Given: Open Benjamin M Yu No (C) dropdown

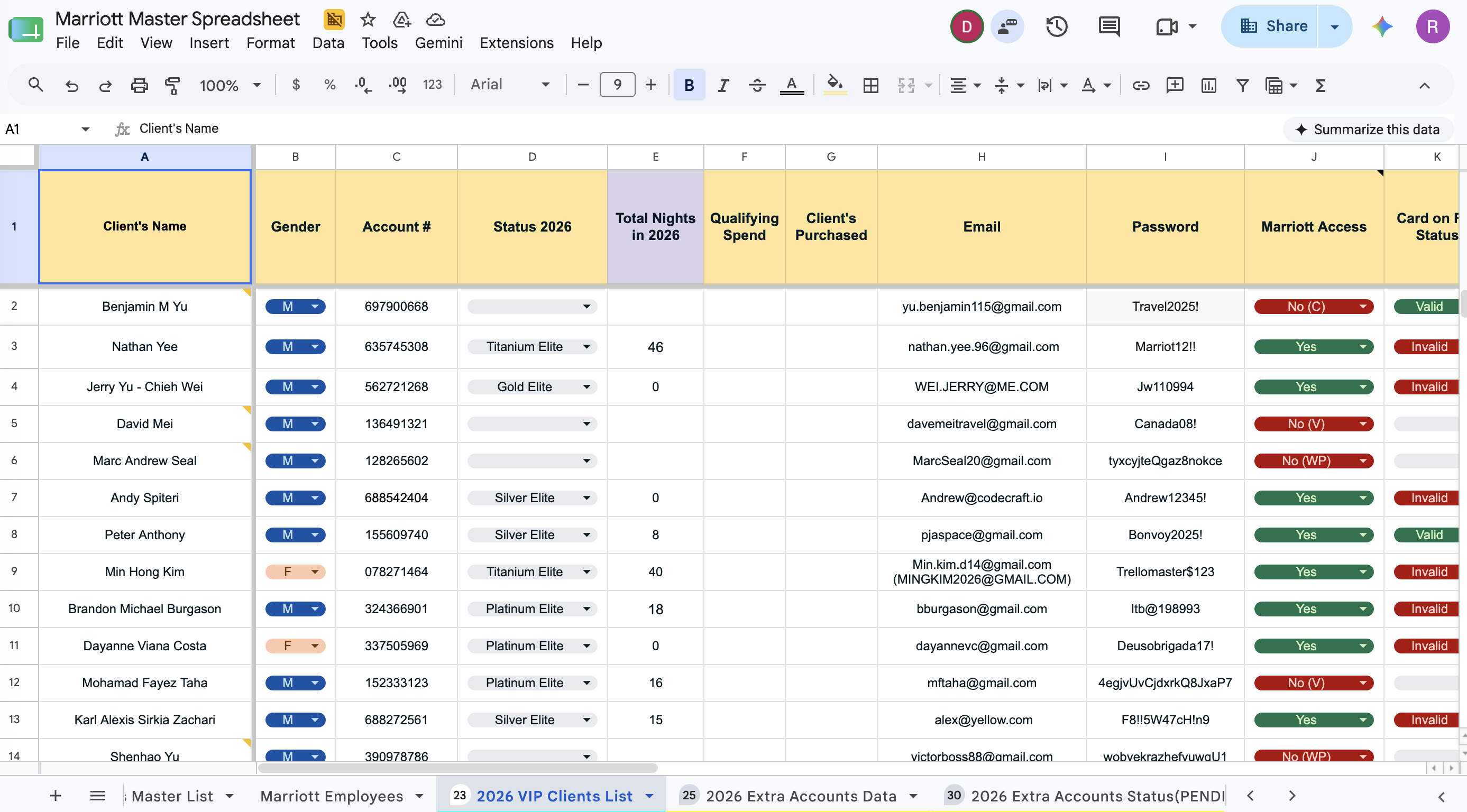Looking at the screenshot, I should click(1313, 307).
